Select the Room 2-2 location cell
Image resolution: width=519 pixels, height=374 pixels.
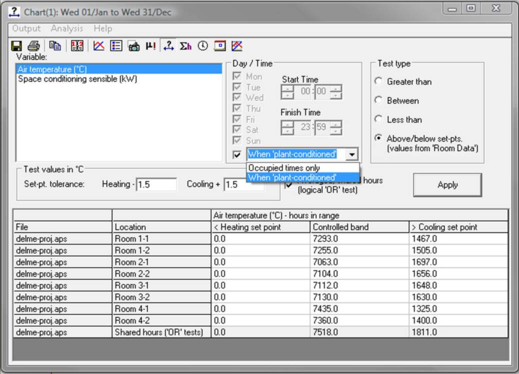(161, 274)
